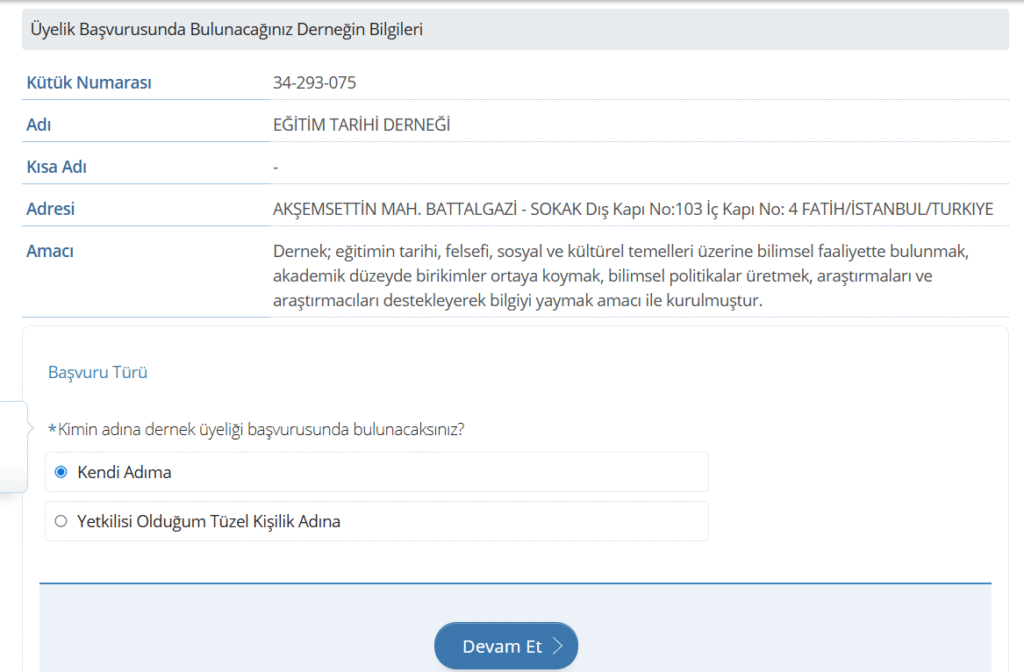The image size is (1024, 672).
Task: Click the association name 'EĞİTİM TARİHİ DERNEĞİ'
Action: point(361,125)
